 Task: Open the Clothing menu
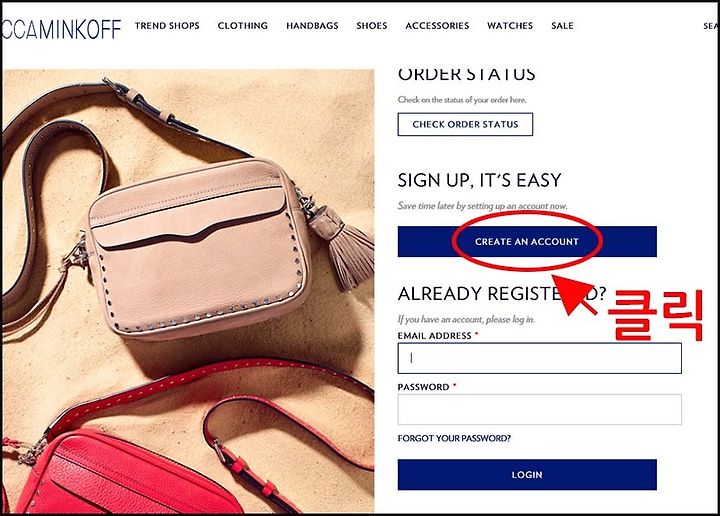coord(242,26)
